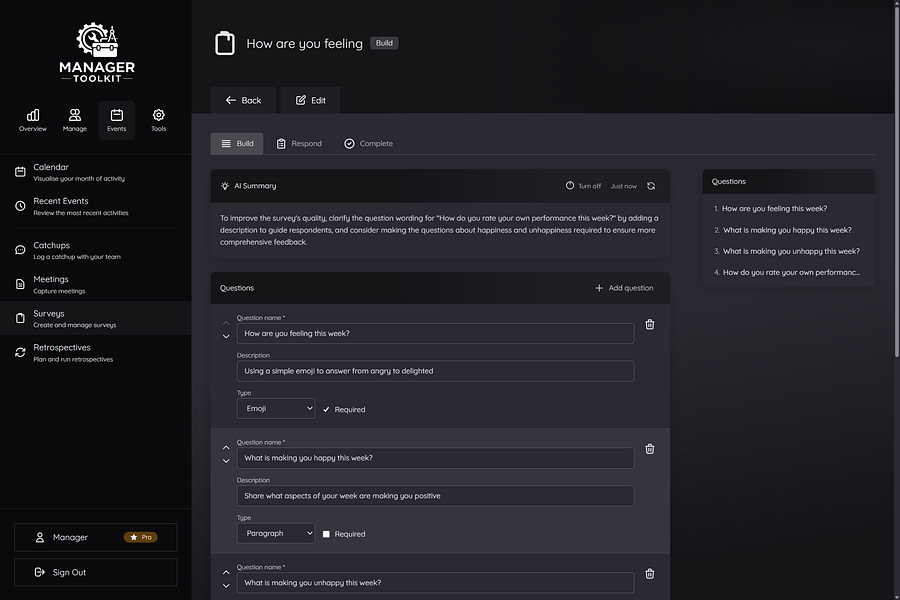Switch to the Complete tab
This screenshot has height=600, width=900.
click(368, 144)
